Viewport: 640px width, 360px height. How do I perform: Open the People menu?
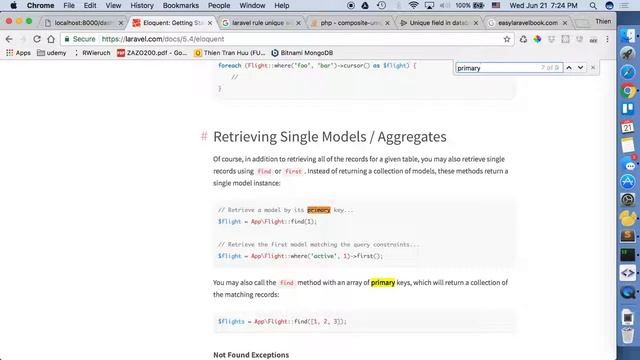[219, 5]
